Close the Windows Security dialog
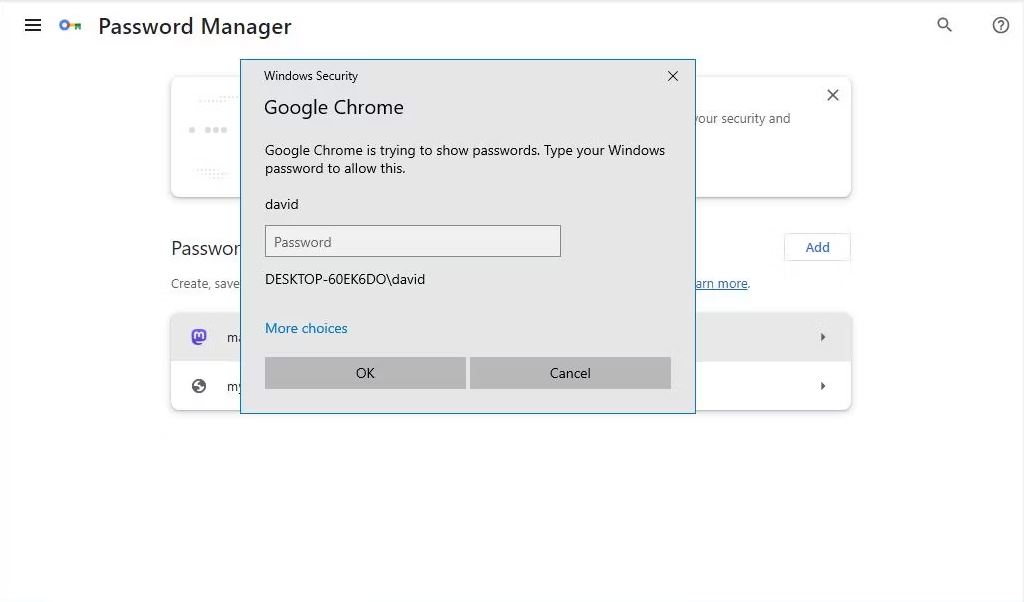 tap(673, 76)
